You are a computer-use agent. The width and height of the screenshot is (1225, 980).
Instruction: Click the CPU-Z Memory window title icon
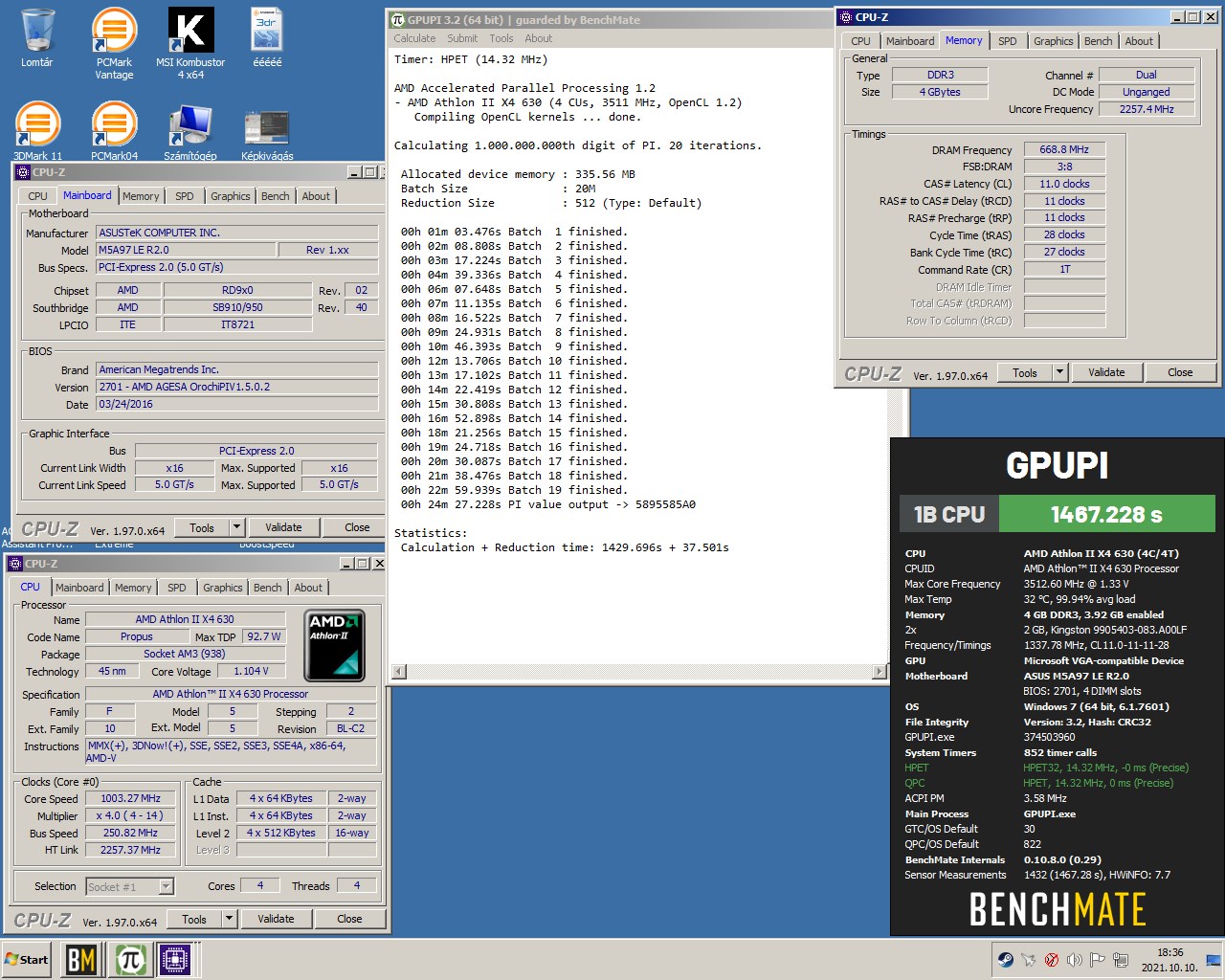point(845,17)
